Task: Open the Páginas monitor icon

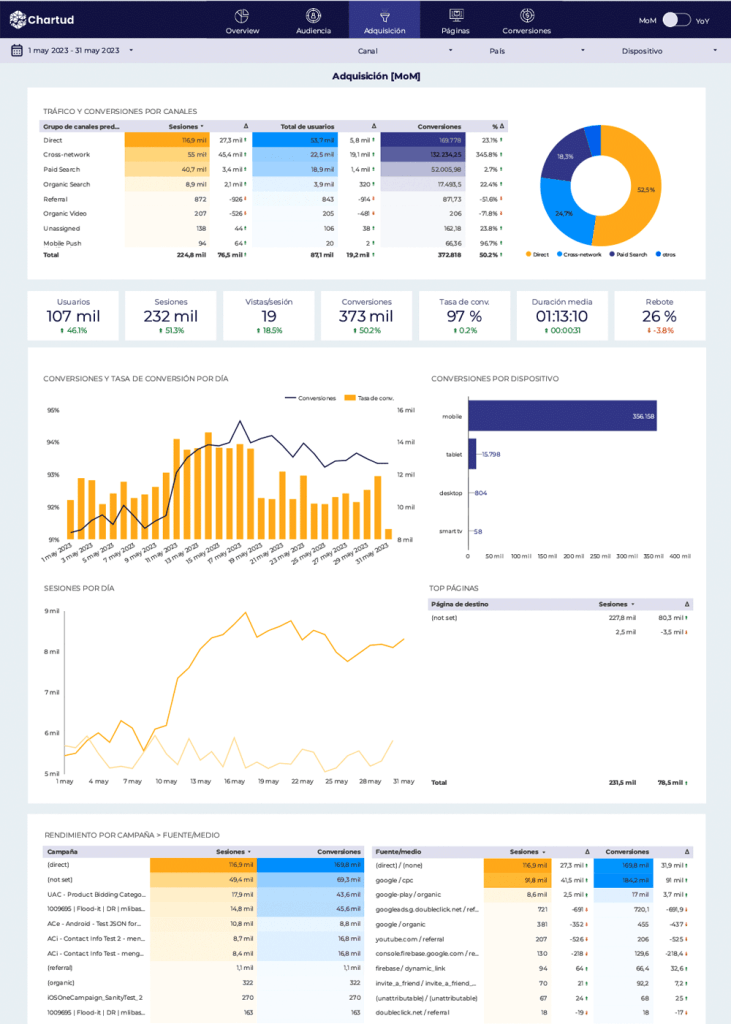Action: [x=456, y=16]
